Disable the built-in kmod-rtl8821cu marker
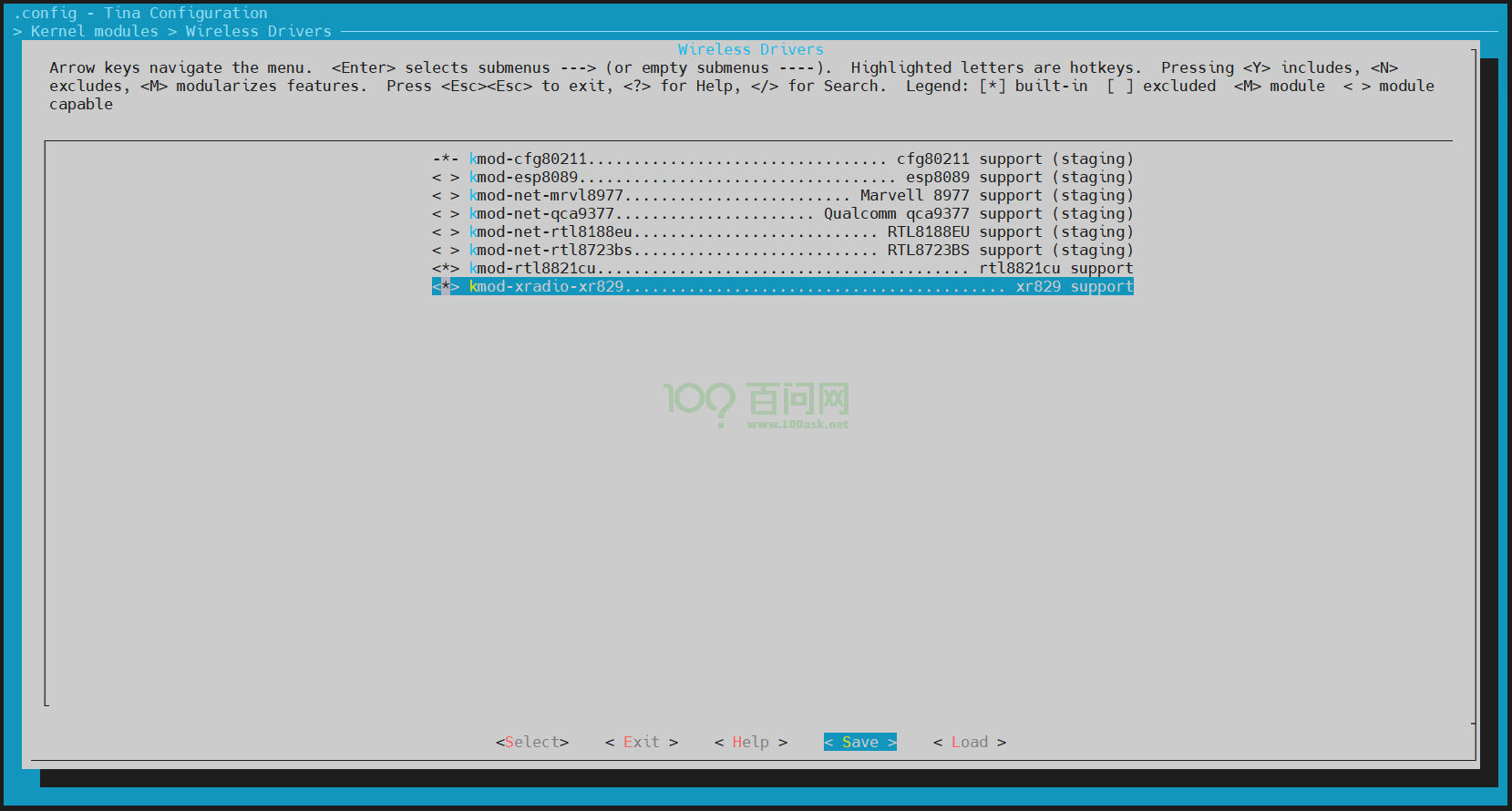This screenshot has height=811, width=1512. [x=446, y=268]
